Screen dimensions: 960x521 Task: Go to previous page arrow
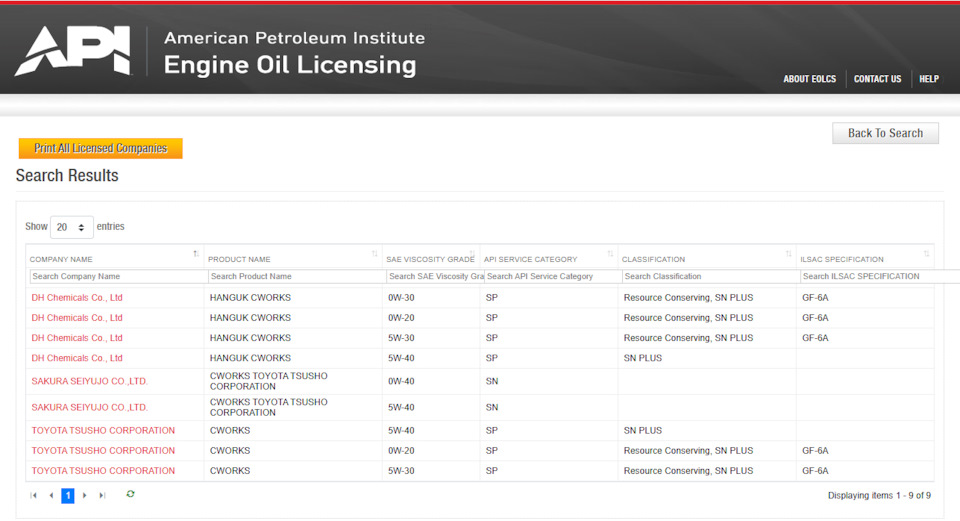(51, 495)
